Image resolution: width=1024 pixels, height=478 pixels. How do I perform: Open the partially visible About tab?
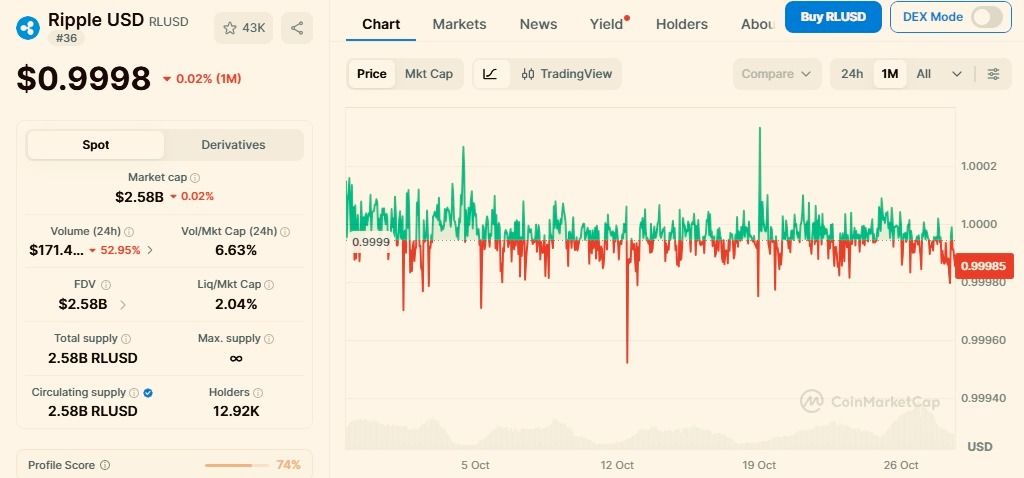[x=758, y=24]
